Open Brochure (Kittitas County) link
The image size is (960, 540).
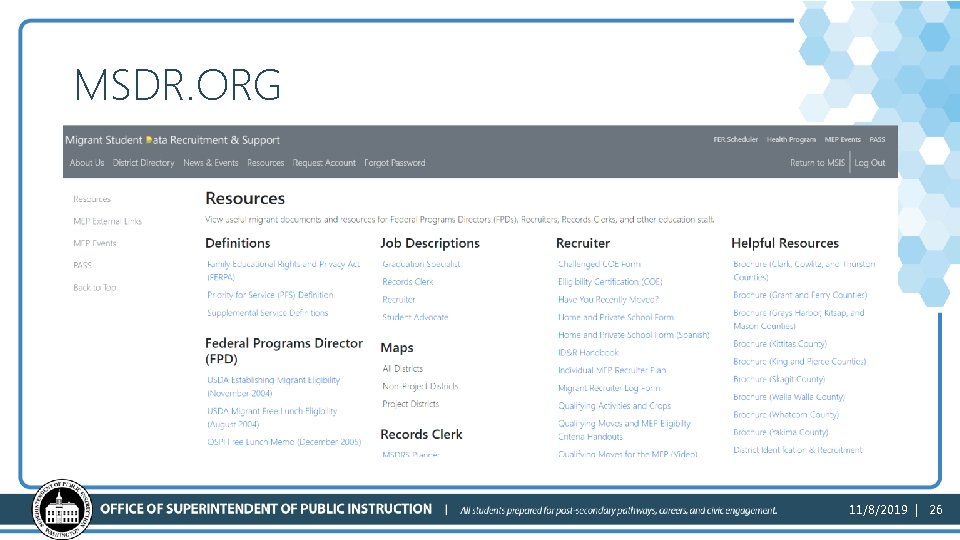[x=779, y=343]
